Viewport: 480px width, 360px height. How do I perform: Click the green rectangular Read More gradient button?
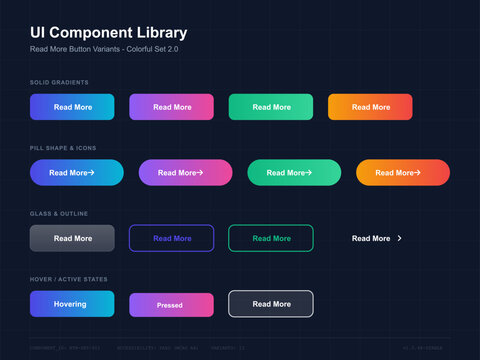271,107
